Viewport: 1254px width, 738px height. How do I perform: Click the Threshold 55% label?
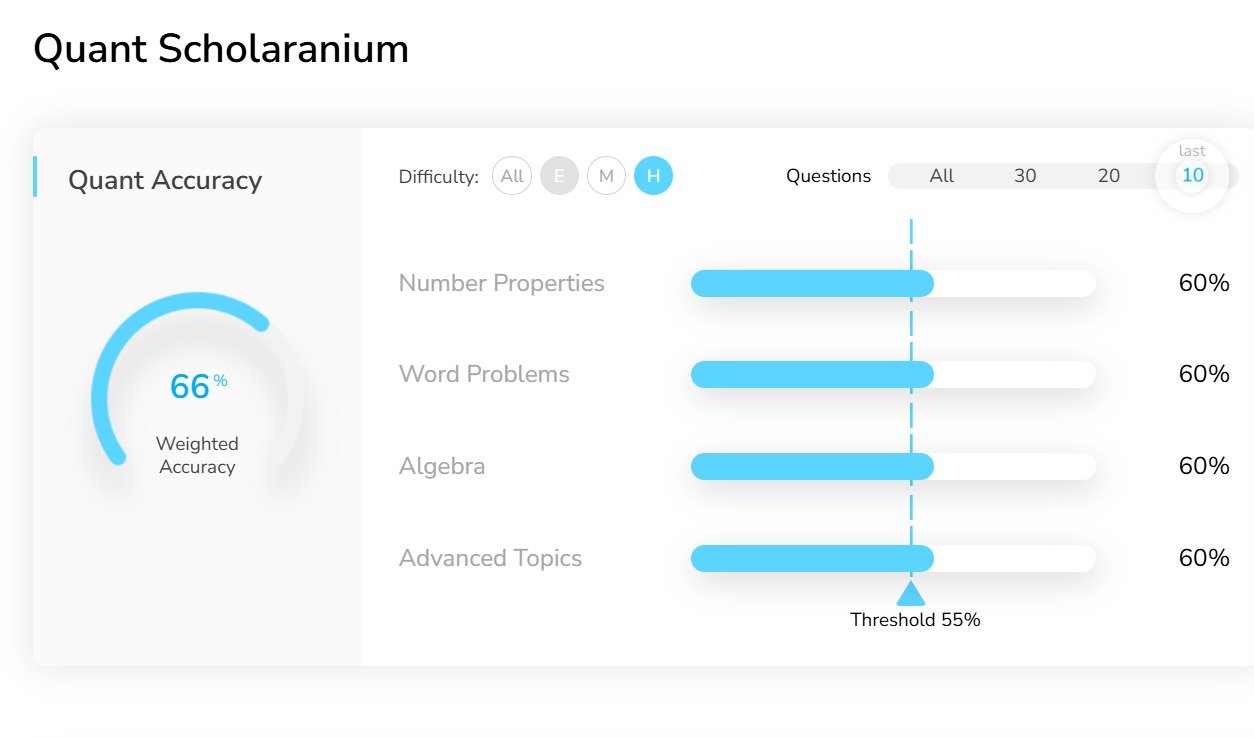[x=915, y=620]
